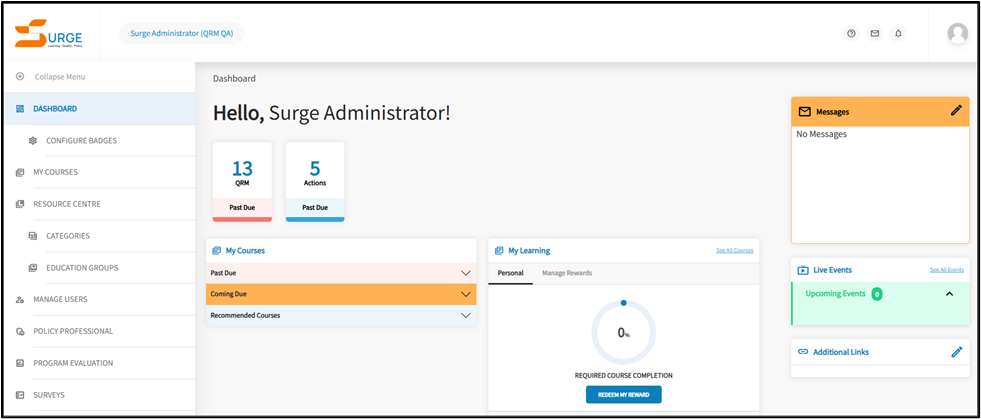Open the notifications bell icon
Screen dimensions: 981x419
tap(898, 33)
